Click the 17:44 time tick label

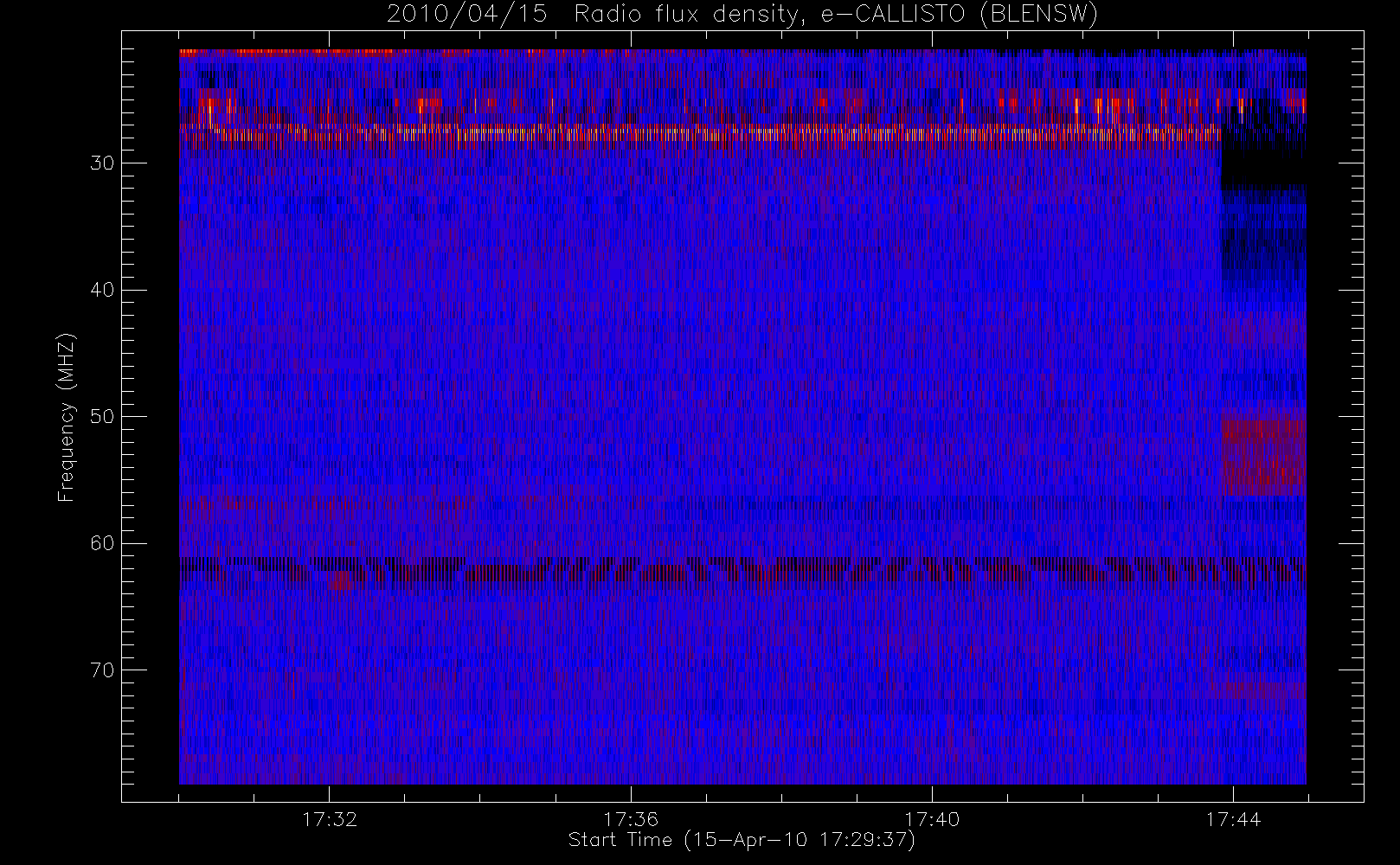(x=1233, y=818)
